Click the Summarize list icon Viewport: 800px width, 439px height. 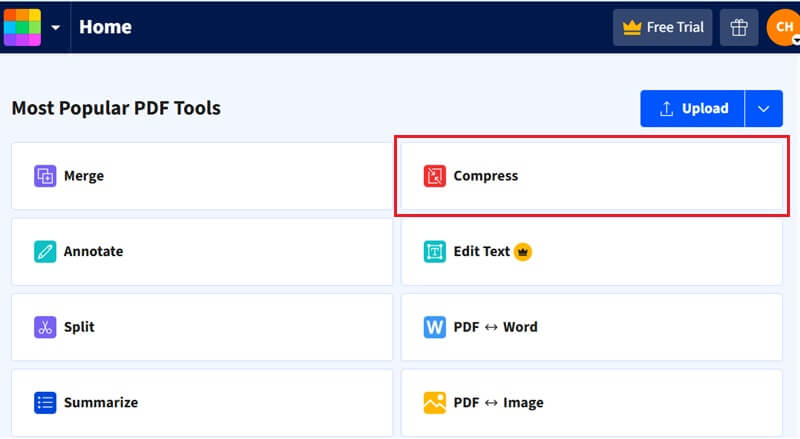[45, 403]
